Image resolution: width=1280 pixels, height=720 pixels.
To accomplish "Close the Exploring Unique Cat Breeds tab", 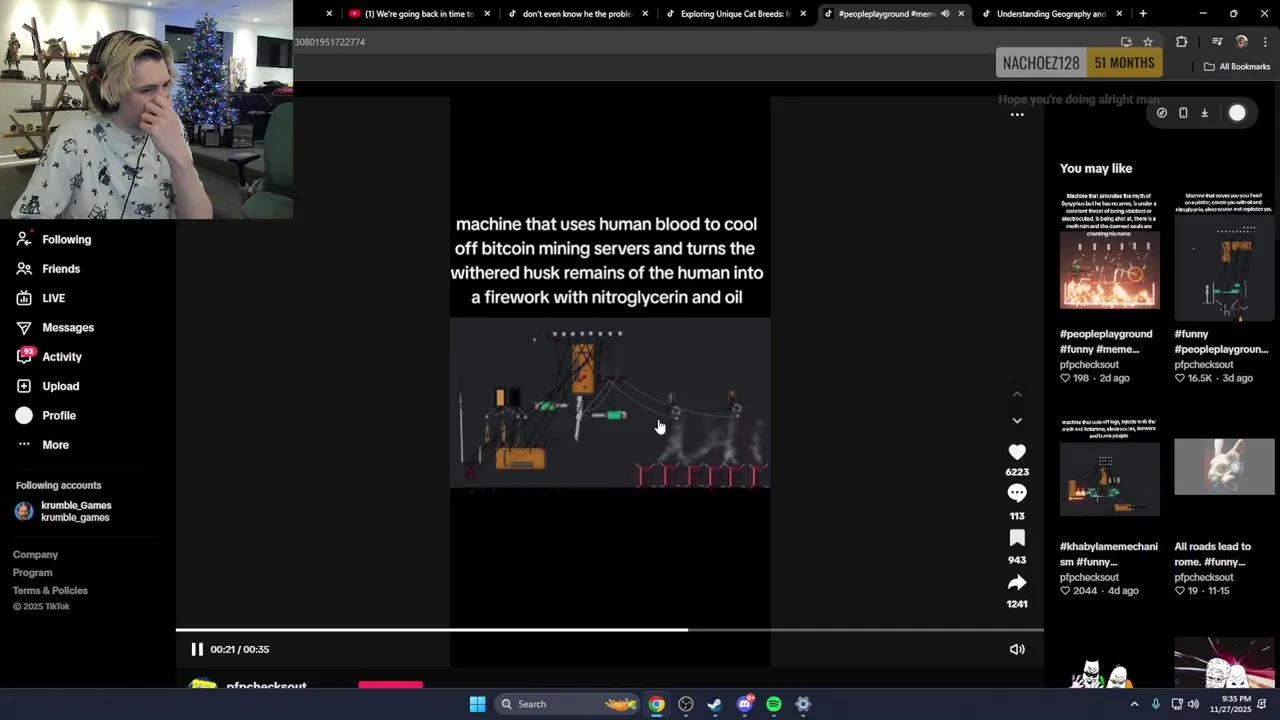I will [x=803, y=14].
